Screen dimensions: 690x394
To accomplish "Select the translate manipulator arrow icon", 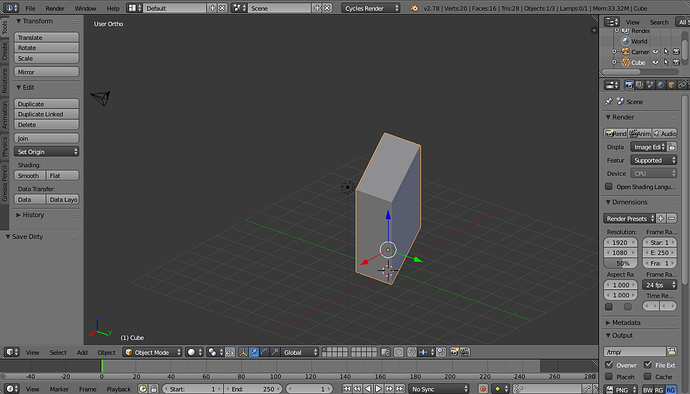I will (254, 352).
